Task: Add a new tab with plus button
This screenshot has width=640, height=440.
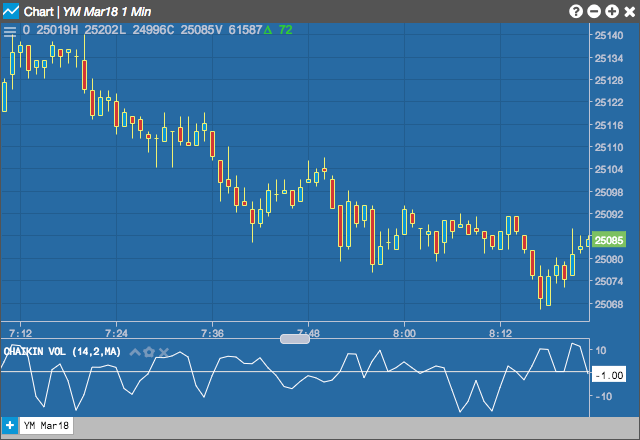Action: pos(9,426)
